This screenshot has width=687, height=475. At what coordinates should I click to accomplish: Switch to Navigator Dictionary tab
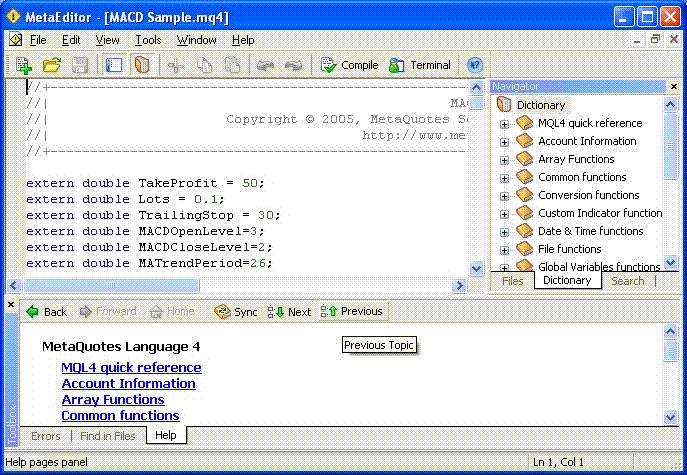[567, 280]
